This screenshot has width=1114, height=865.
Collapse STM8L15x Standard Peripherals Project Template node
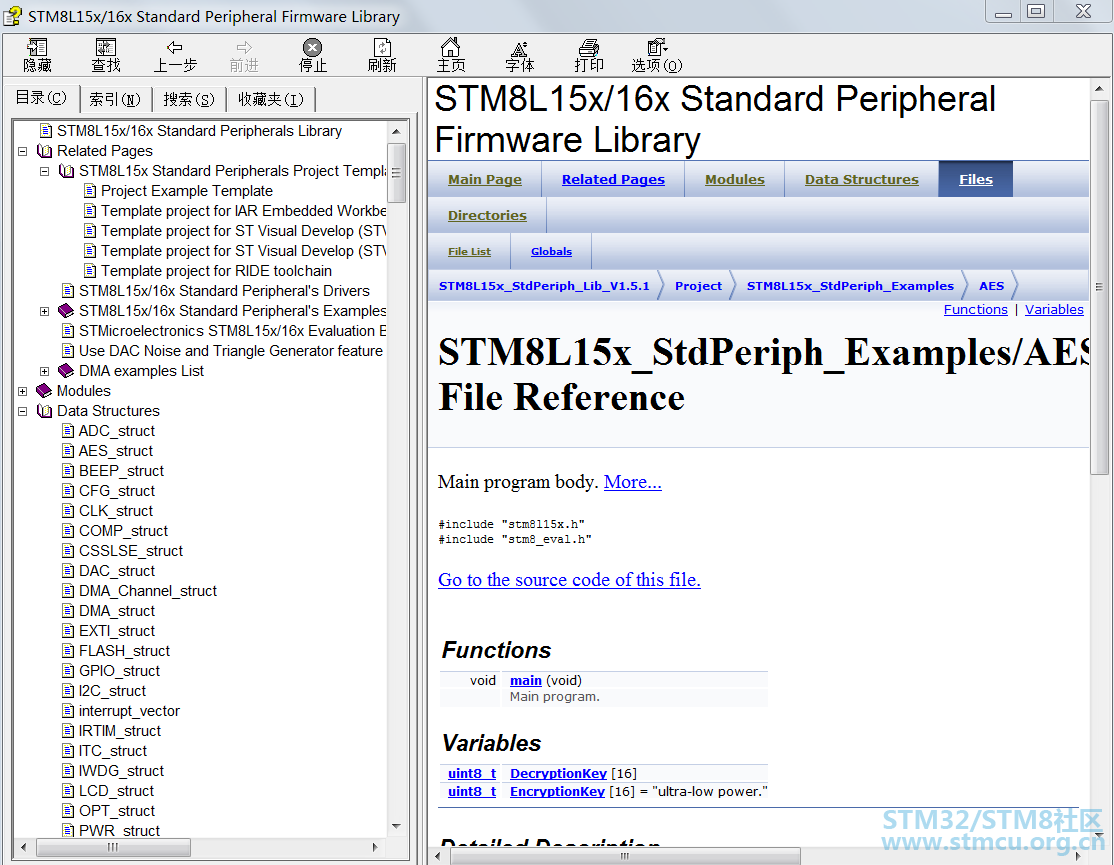45,171
